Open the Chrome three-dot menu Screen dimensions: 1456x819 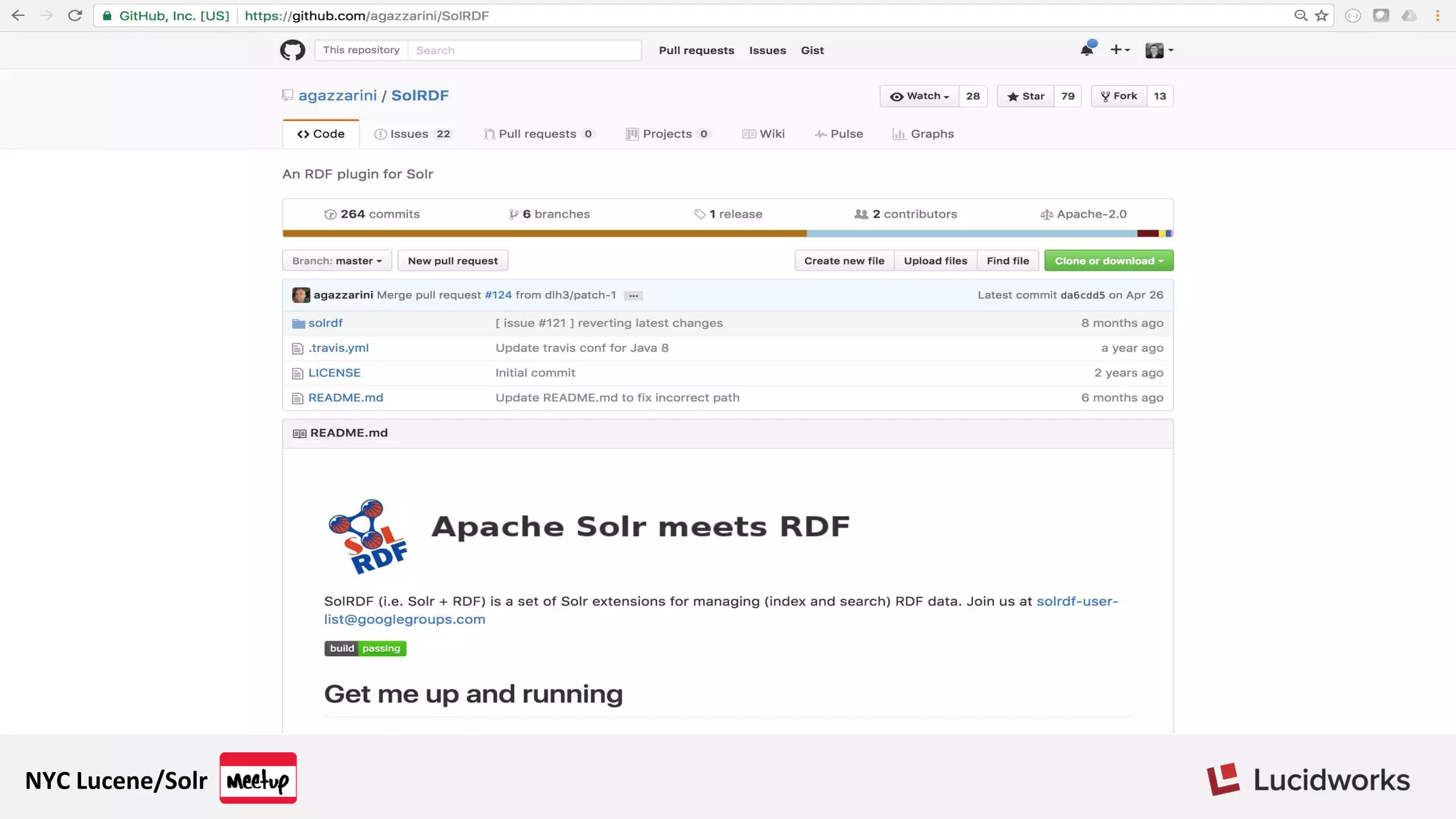[x=1438, y=16]
